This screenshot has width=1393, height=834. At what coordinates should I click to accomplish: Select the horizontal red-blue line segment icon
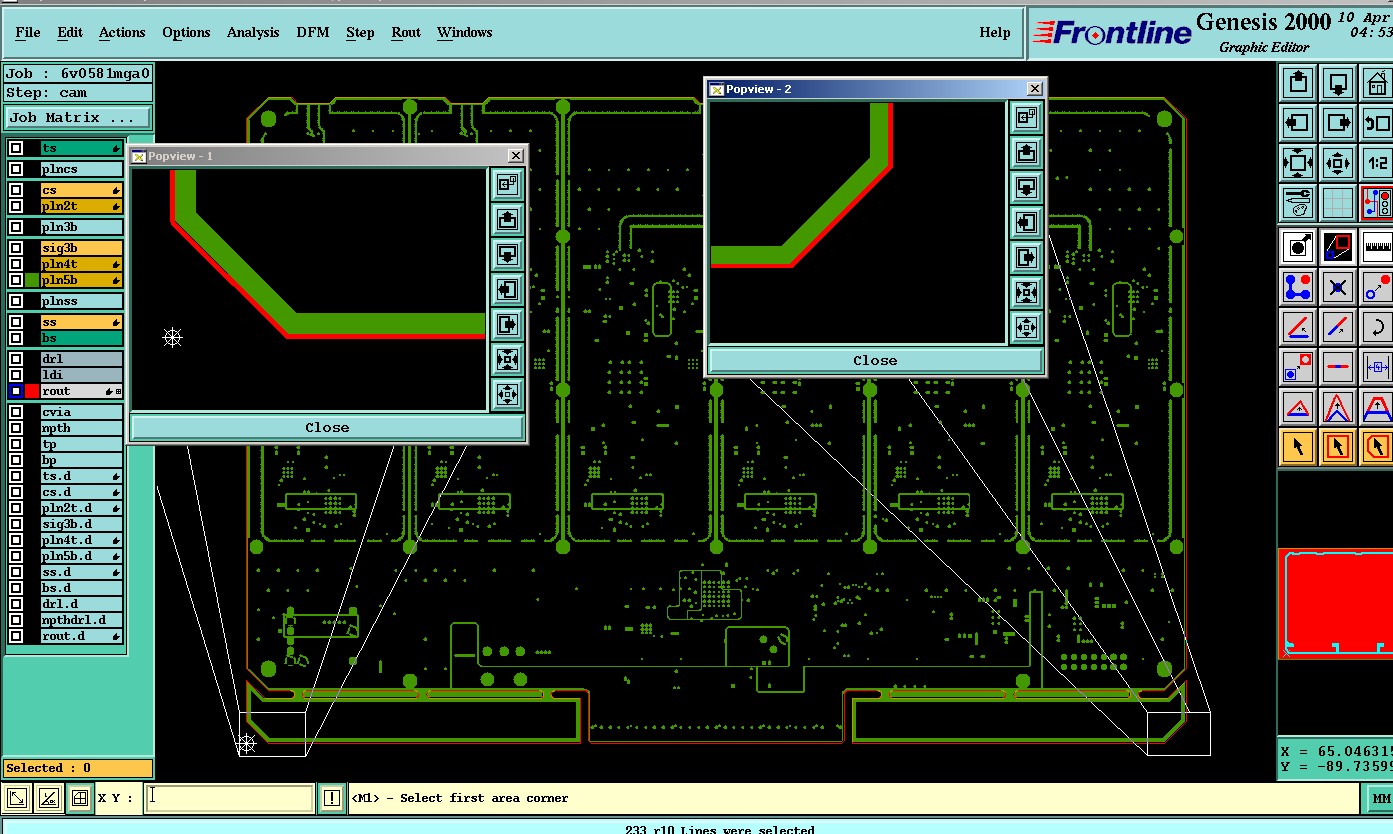[1338, 367]
